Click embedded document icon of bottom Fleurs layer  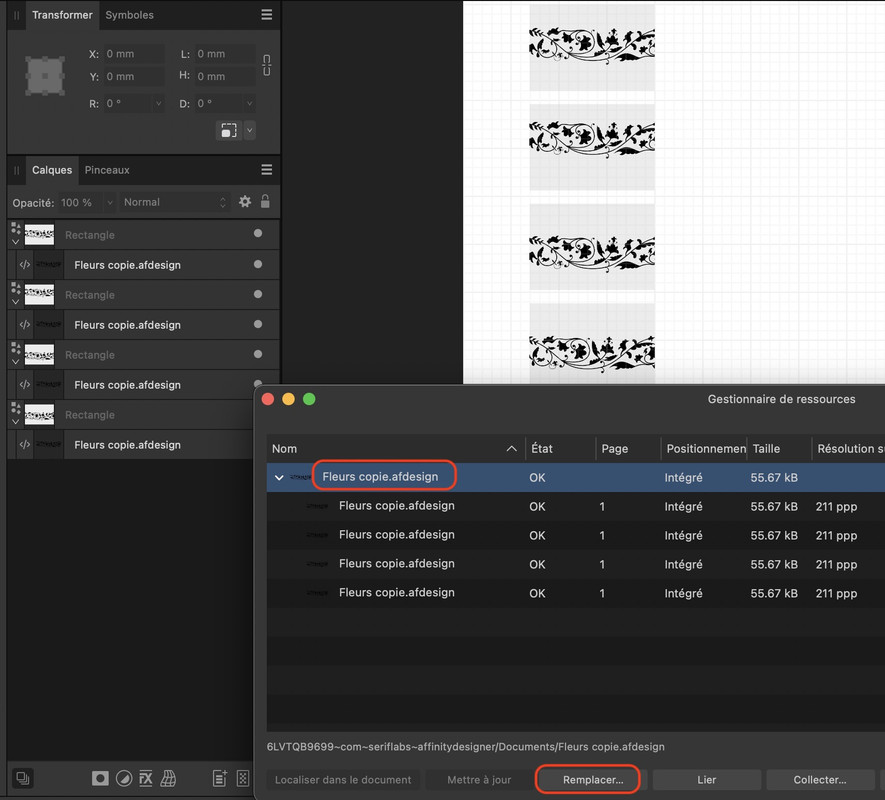24,444
